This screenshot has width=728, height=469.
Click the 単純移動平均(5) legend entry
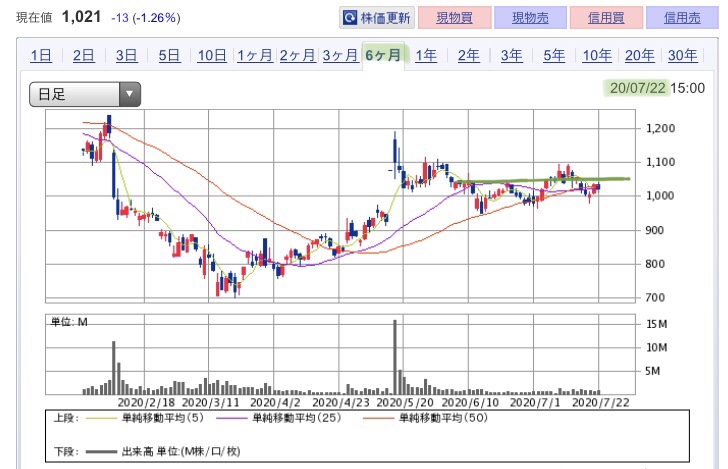(x=145, y=418)
